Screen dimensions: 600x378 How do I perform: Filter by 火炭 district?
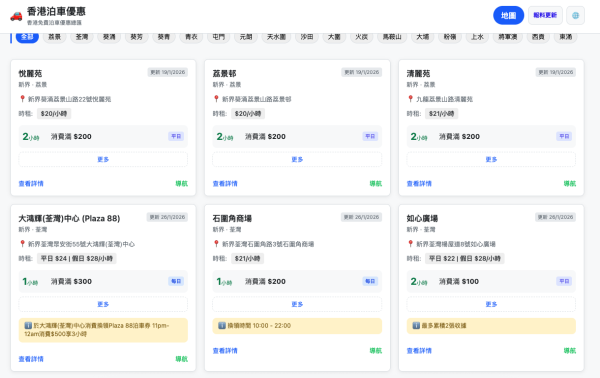[361, 37]
